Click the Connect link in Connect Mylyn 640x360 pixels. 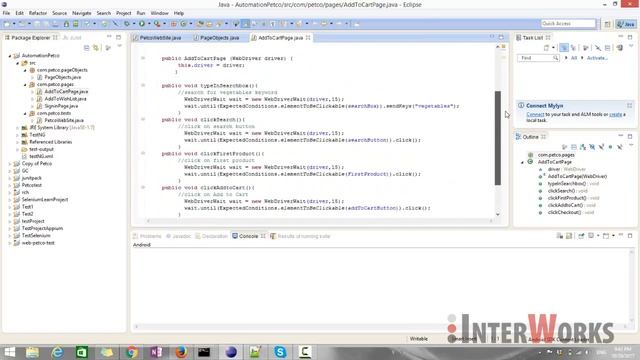[535, 114]
